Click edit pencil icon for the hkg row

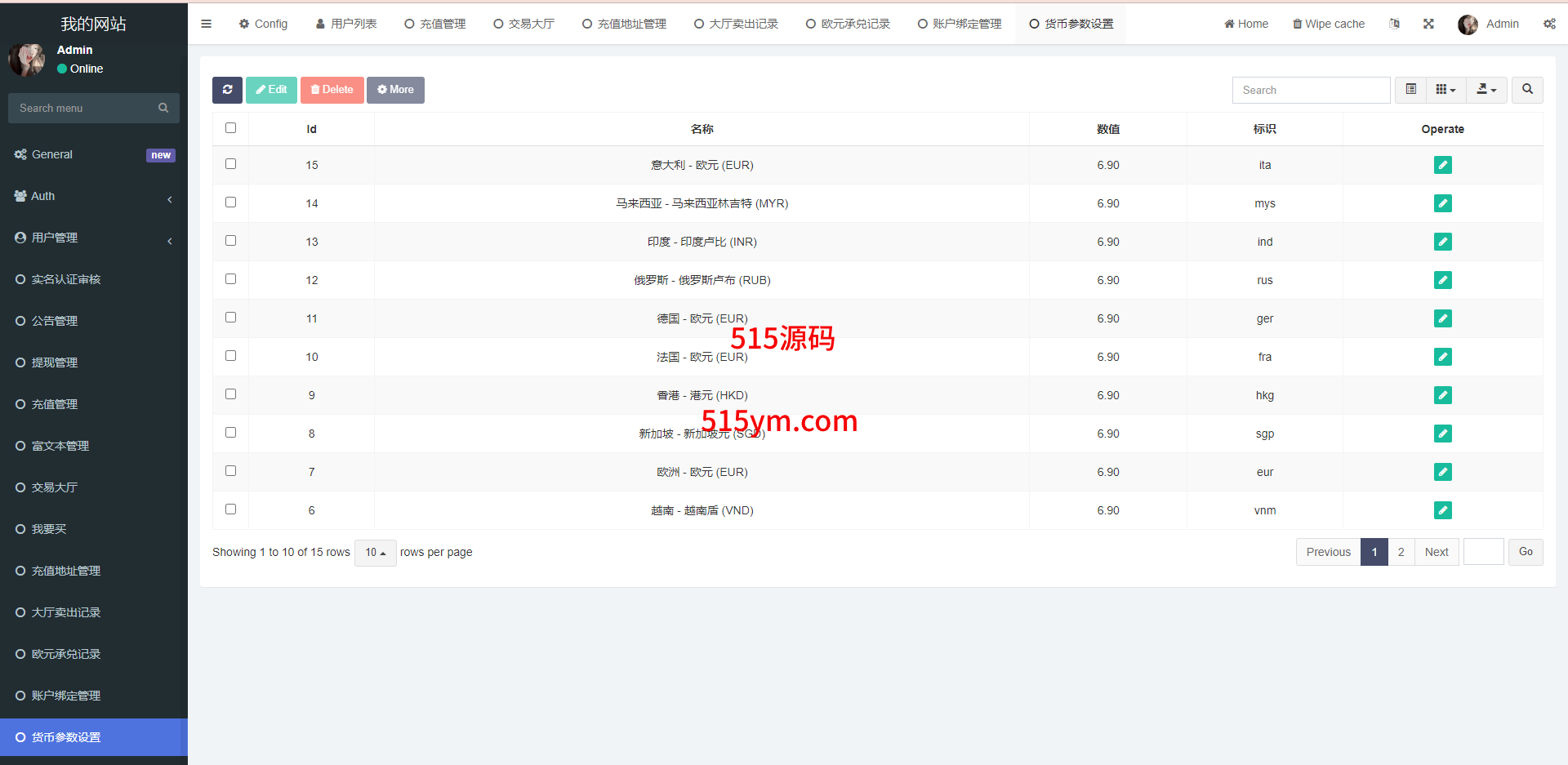(1442, 396)
